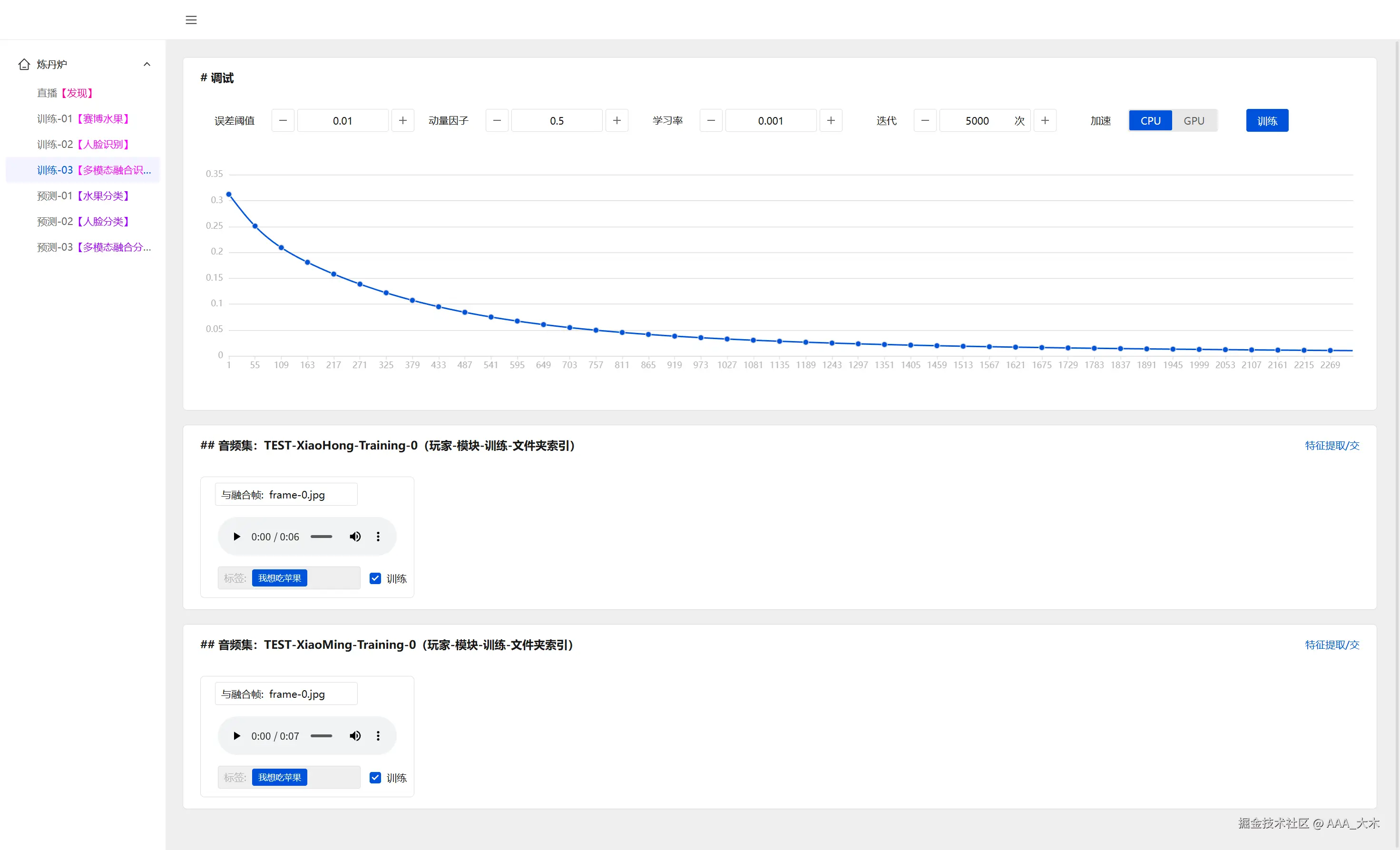Screen dimensions: 1400x850
Task: Open more options on XiaoMing audio player
Action: pos(378,735)
